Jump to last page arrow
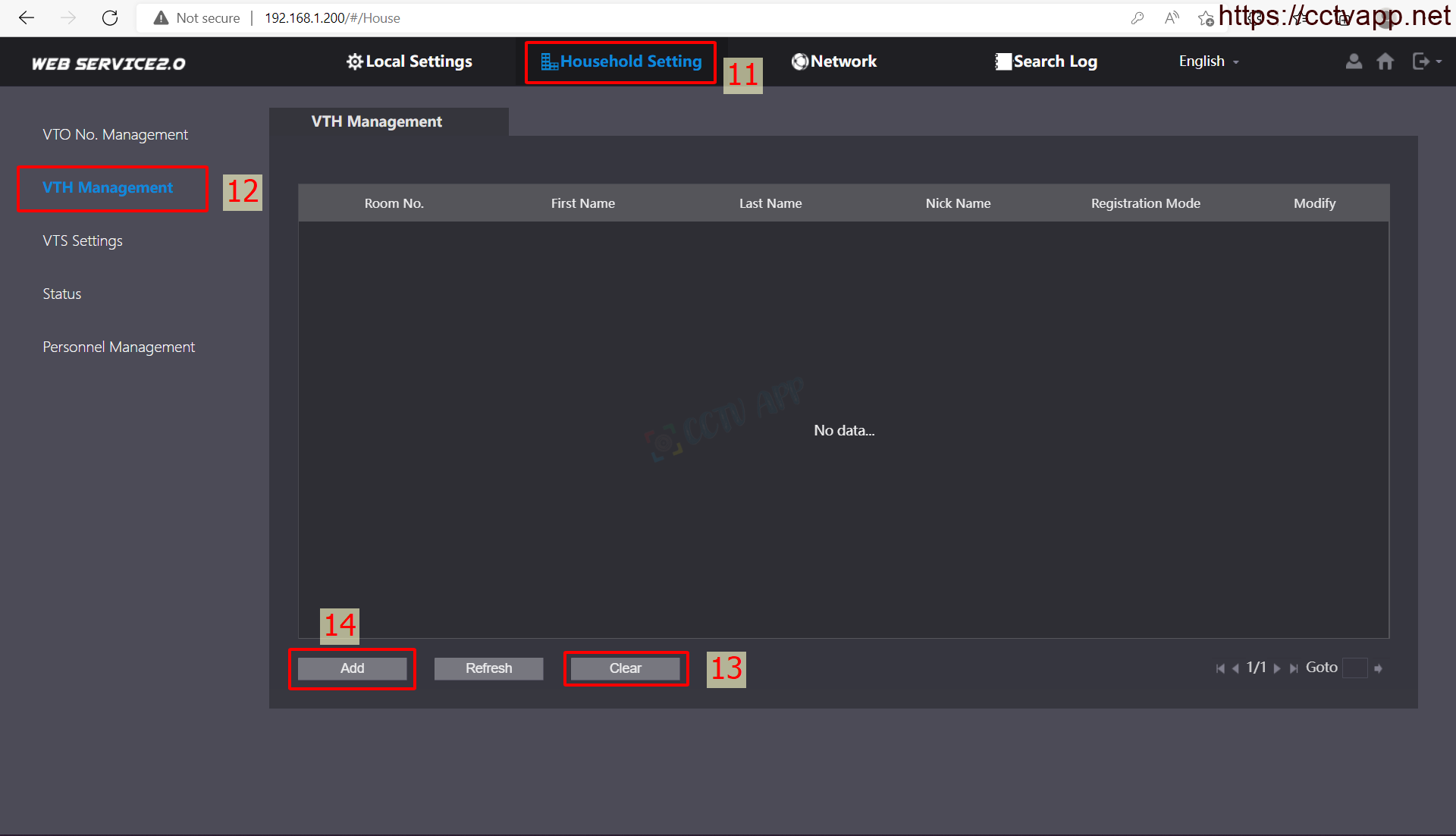1456x836 pixels. pyautogui.click(x=1293, y=668)
